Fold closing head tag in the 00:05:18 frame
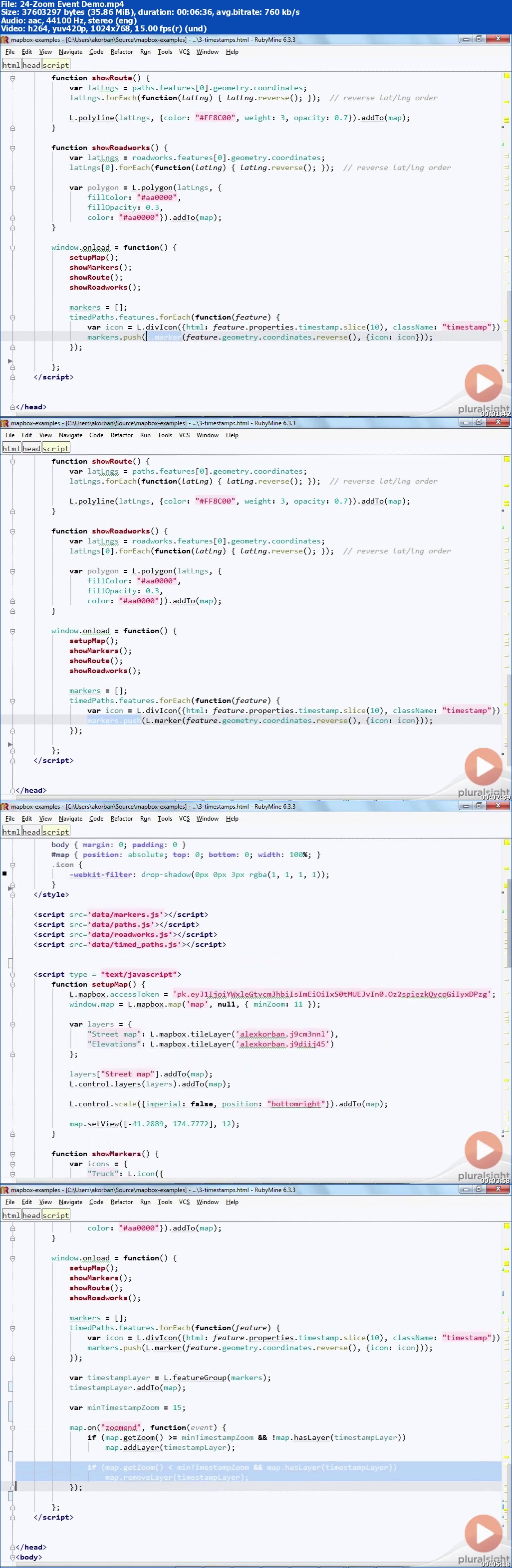 [12, 1547]
